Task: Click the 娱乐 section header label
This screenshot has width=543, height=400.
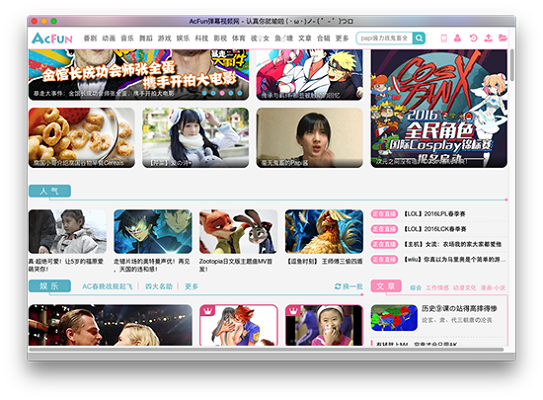Action: click(x=50, y=286)
